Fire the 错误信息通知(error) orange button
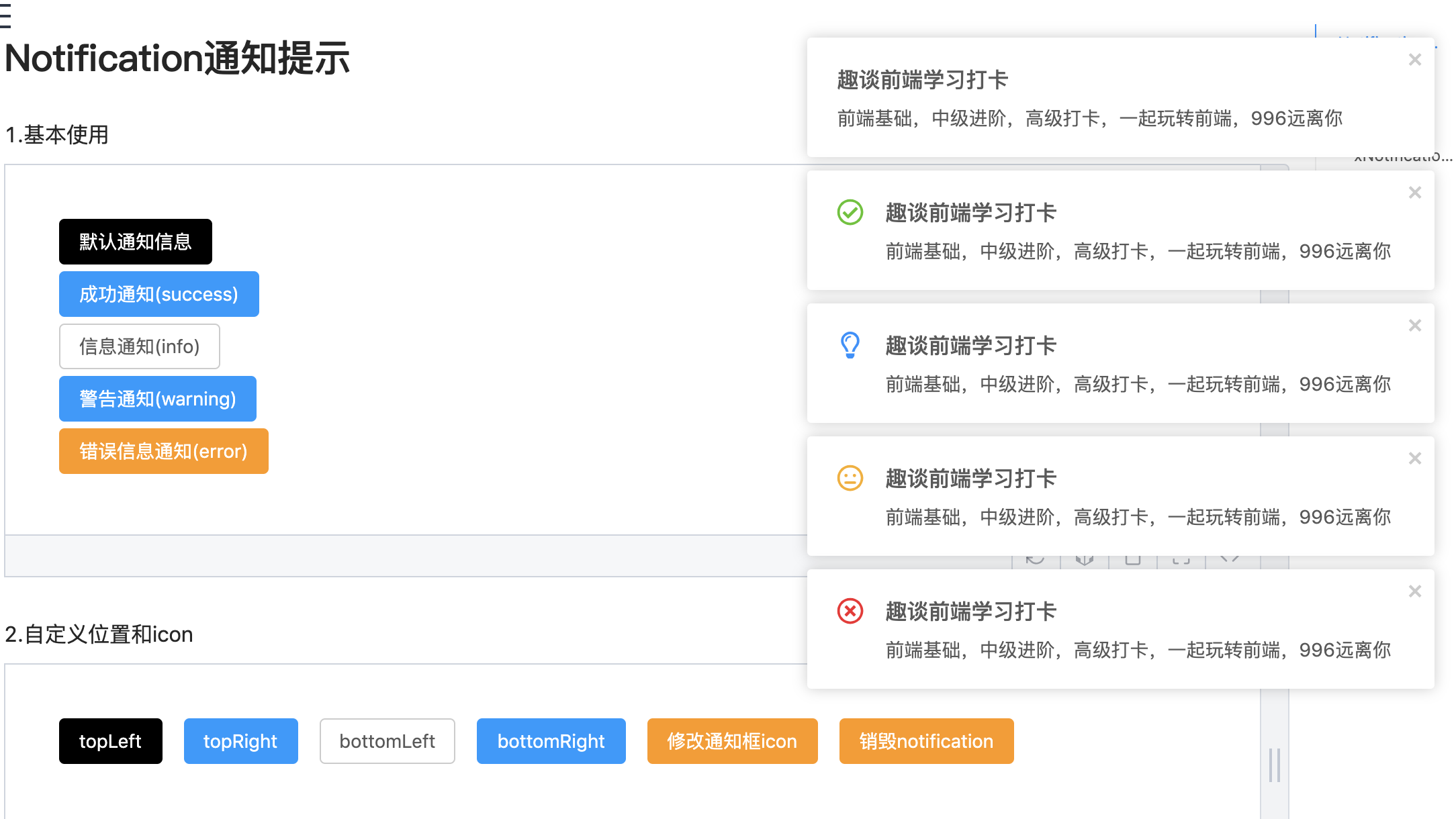 164,451
